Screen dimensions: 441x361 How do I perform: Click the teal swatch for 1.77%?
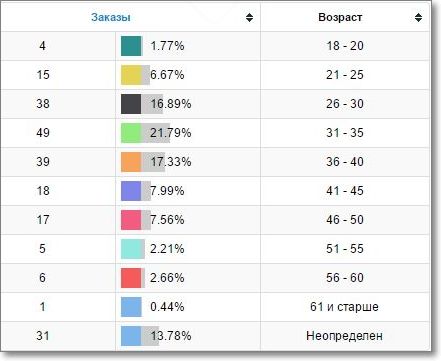131,46
